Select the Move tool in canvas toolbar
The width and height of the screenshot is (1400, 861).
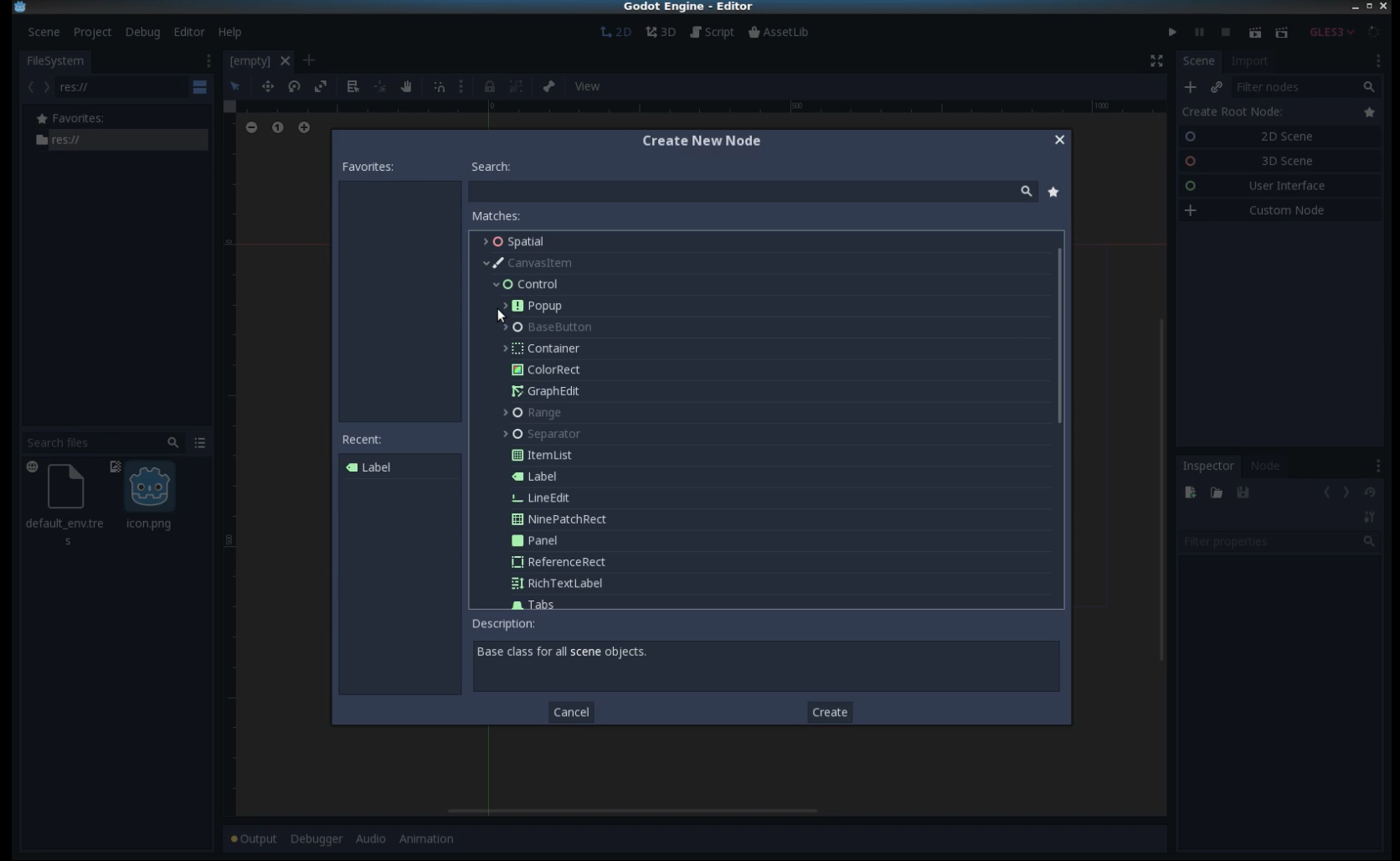click(268, 86)
